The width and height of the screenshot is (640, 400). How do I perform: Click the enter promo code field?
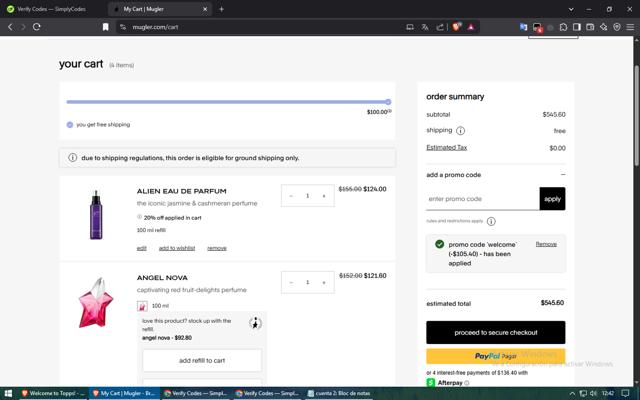point(482,199)
